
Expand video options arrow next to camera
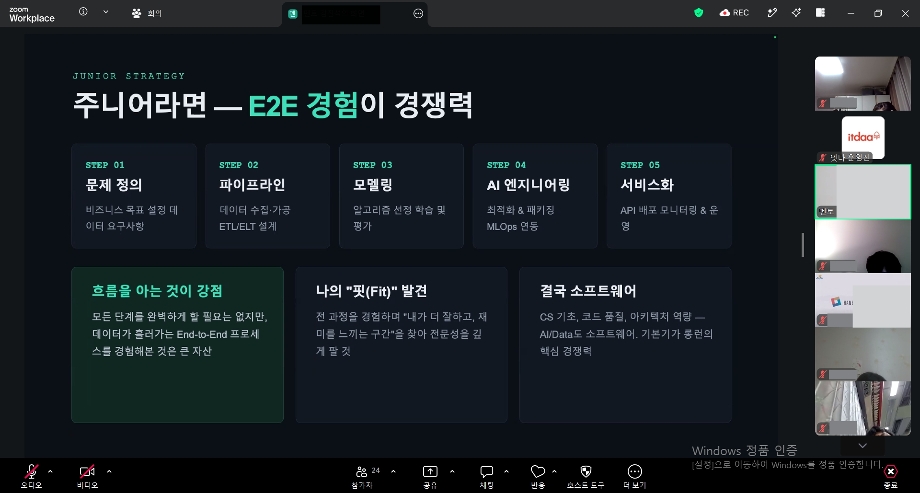pyautogui.click(x=109, y=471)
